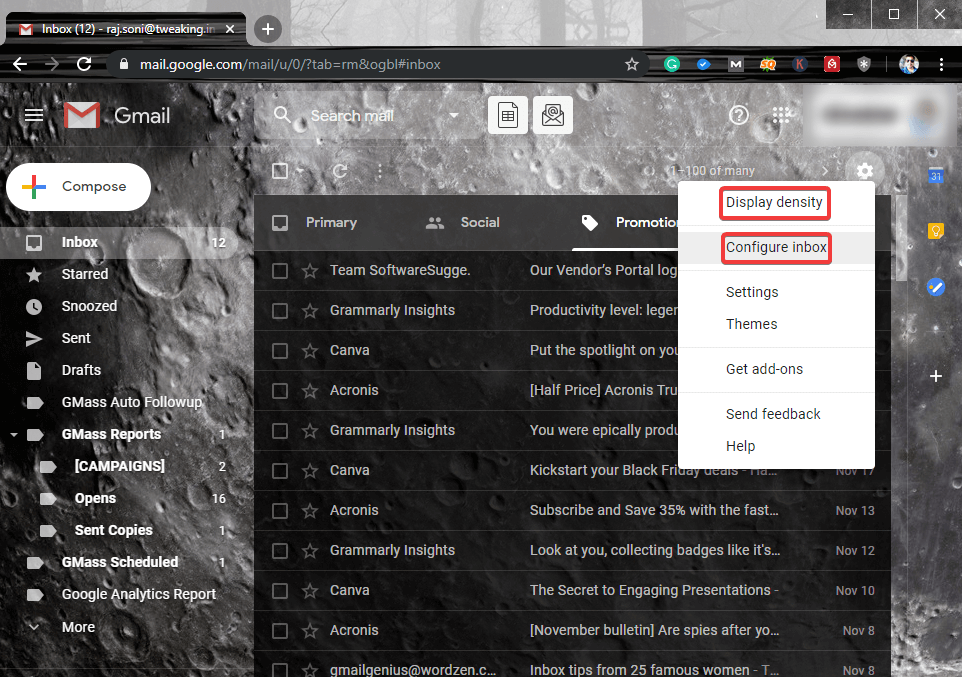Open the main navigation hamburger menu
Viewport: 962px width, 677px height.
(x=33, y=114)
